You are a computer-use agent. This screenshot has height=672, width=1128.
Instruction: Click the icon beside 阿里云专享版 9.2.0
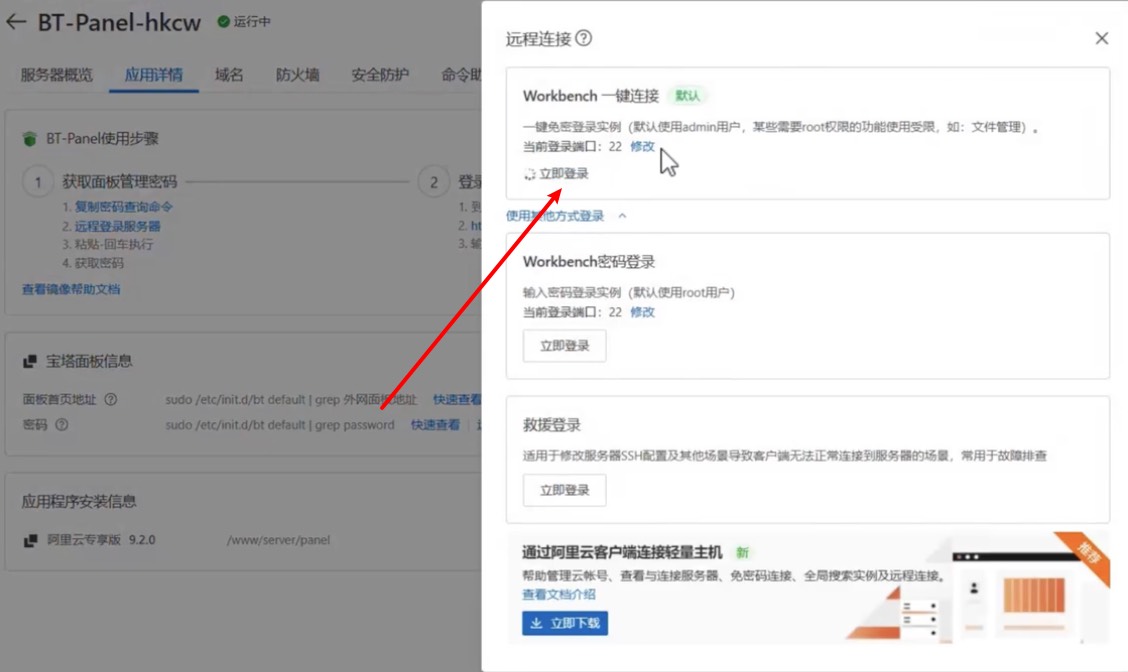tap(30, 540)
